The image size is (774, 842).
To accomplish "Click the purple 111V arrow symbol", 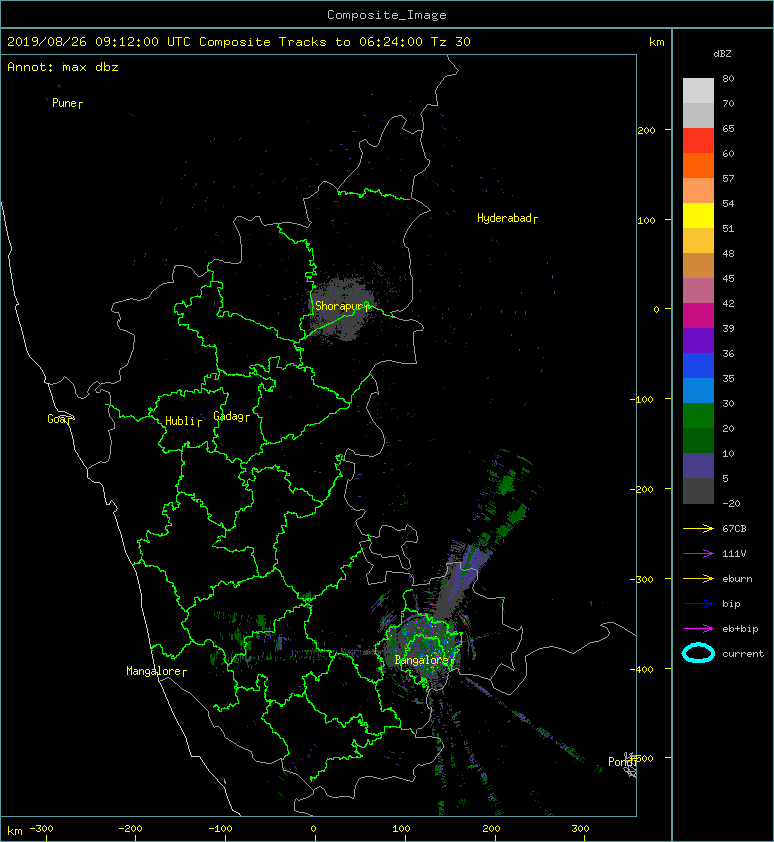I will [698, 554].
